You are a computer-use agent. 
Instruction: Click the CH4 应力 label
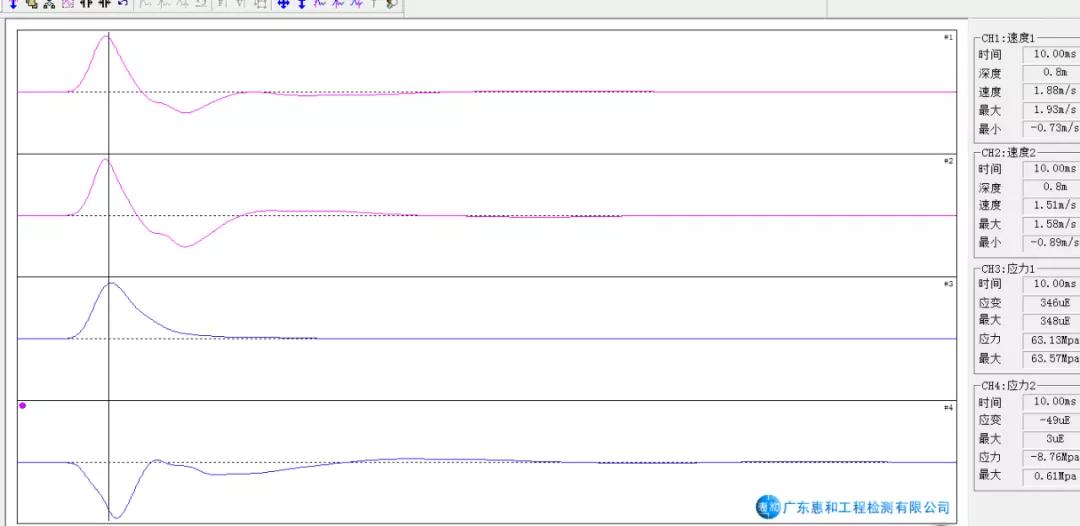pos(990,458)
